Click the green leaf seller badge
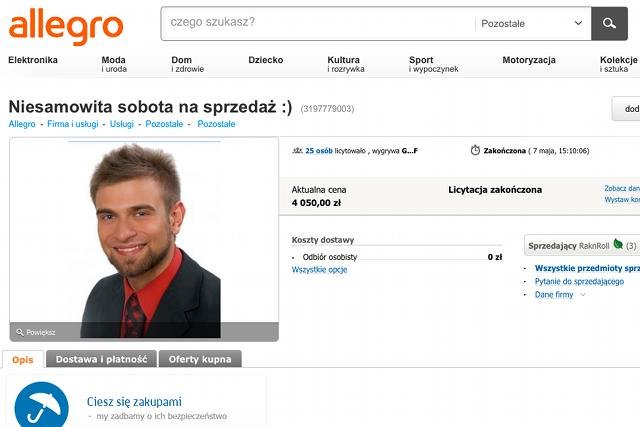Viewport: 640px width, 427px height. click(618, 244)
